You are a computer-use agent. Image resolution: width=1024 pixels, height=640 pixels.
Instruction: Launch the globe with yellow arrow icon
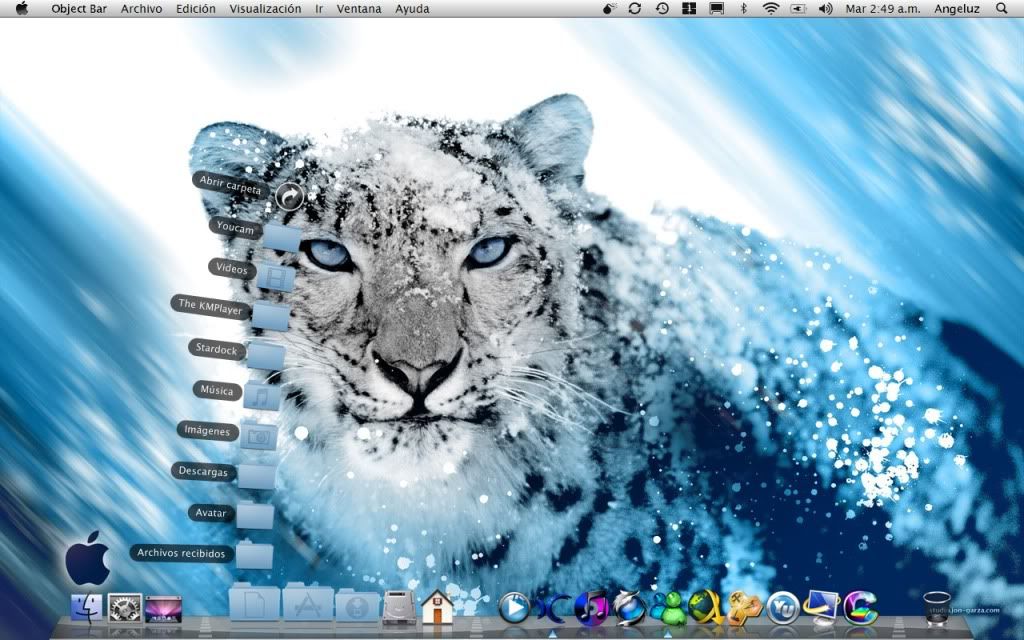pos(706,607)
